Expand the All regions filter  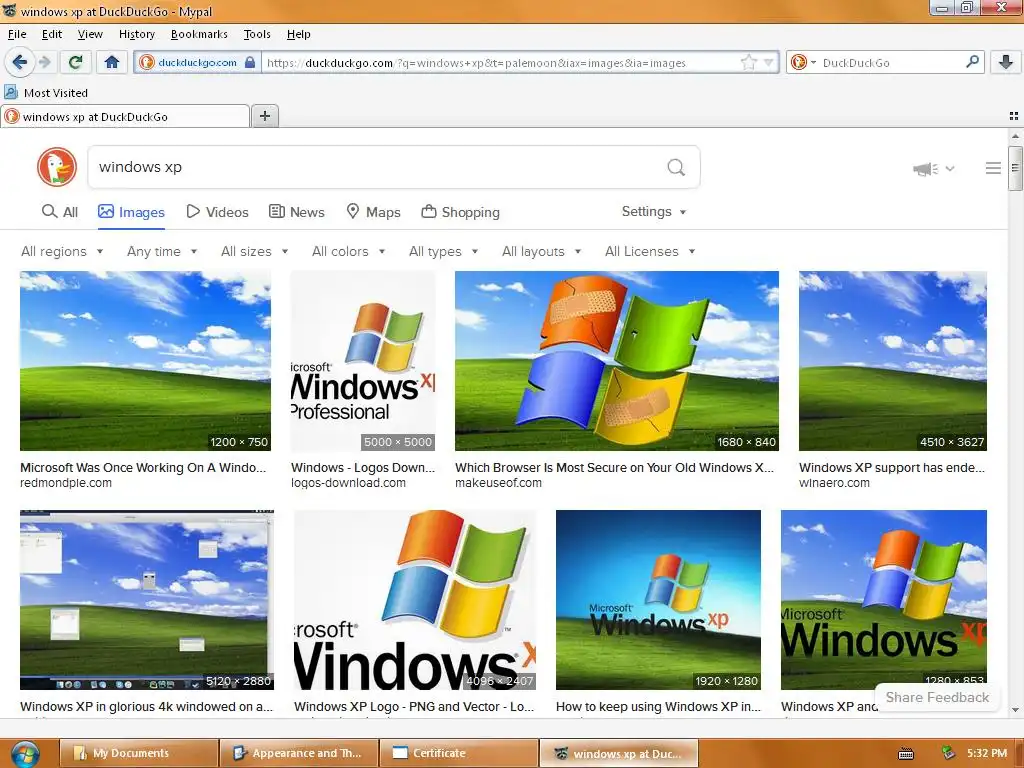click(x=62, y=251)
